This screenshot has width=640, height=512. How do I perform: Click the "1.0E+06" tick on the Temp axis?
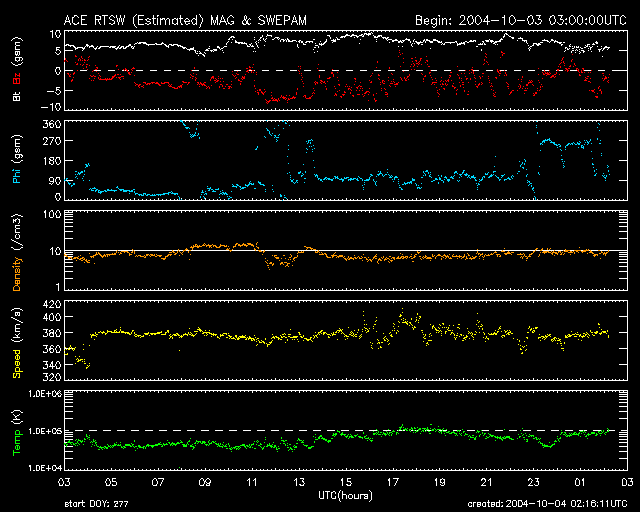(x=45, y=394)
